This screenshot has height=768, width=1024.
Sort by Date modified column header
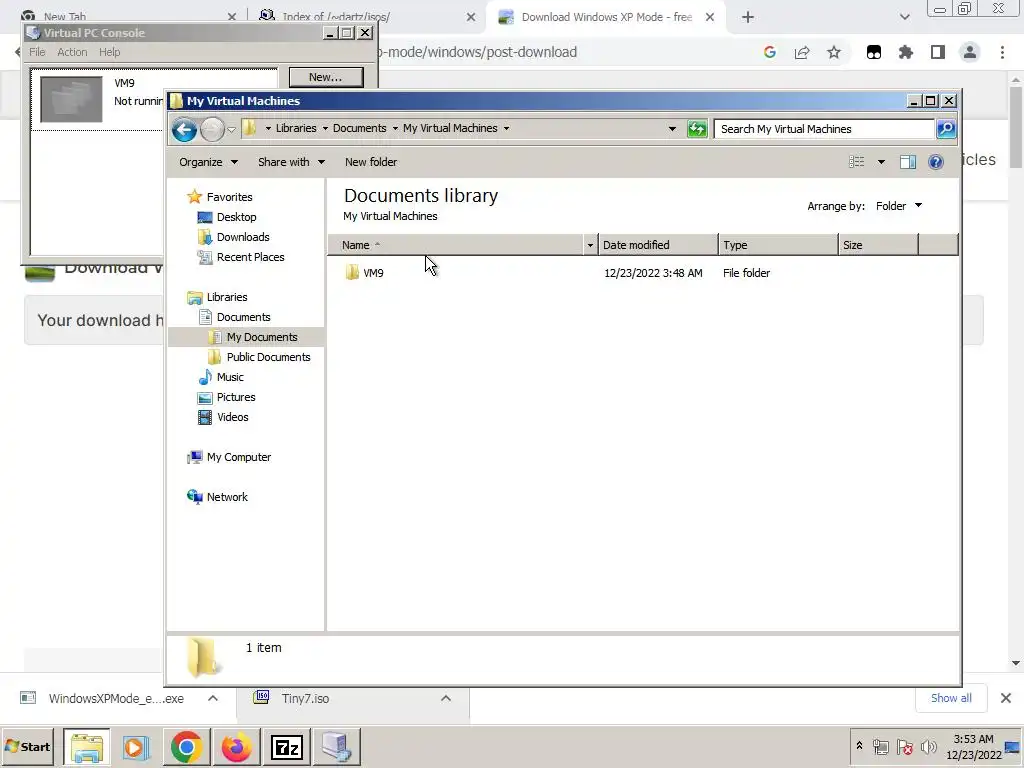pyautogui.click(x=658, y=245)
